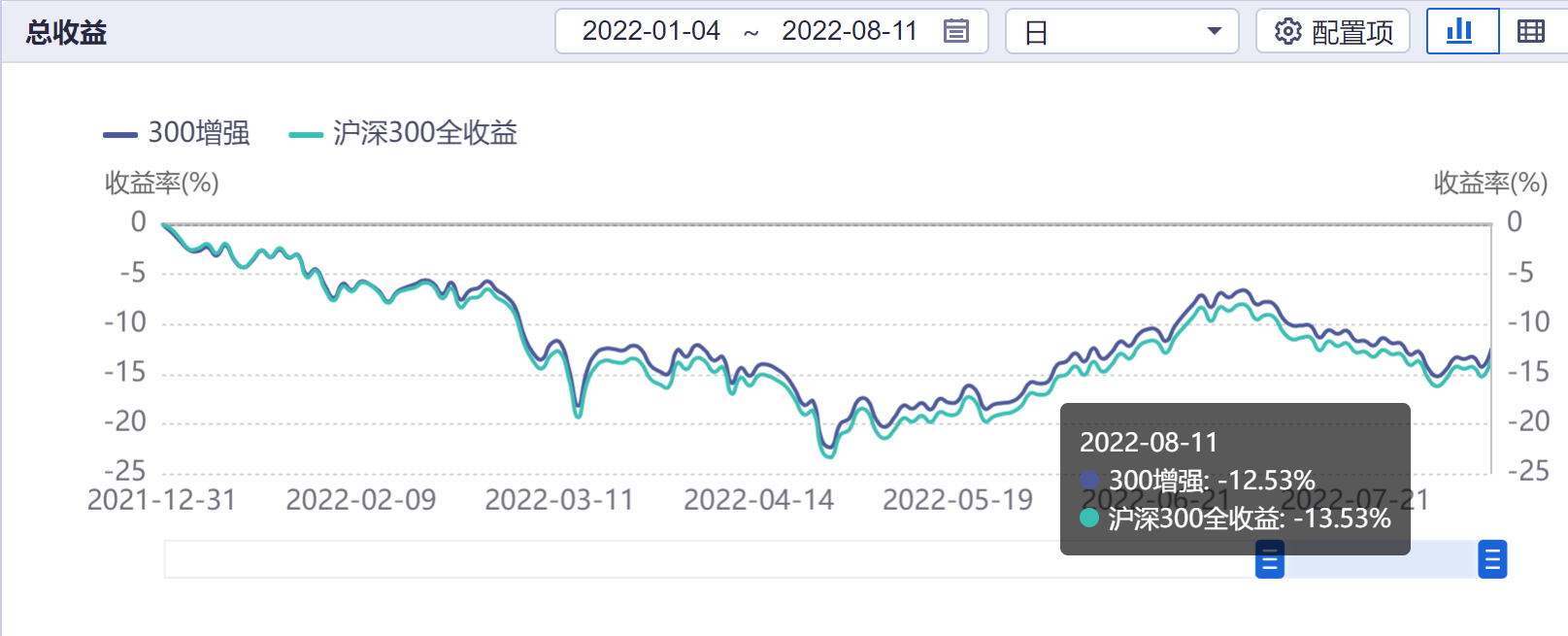
Task: Switch to table view grid icon
Action: (x=1531, y=31)
